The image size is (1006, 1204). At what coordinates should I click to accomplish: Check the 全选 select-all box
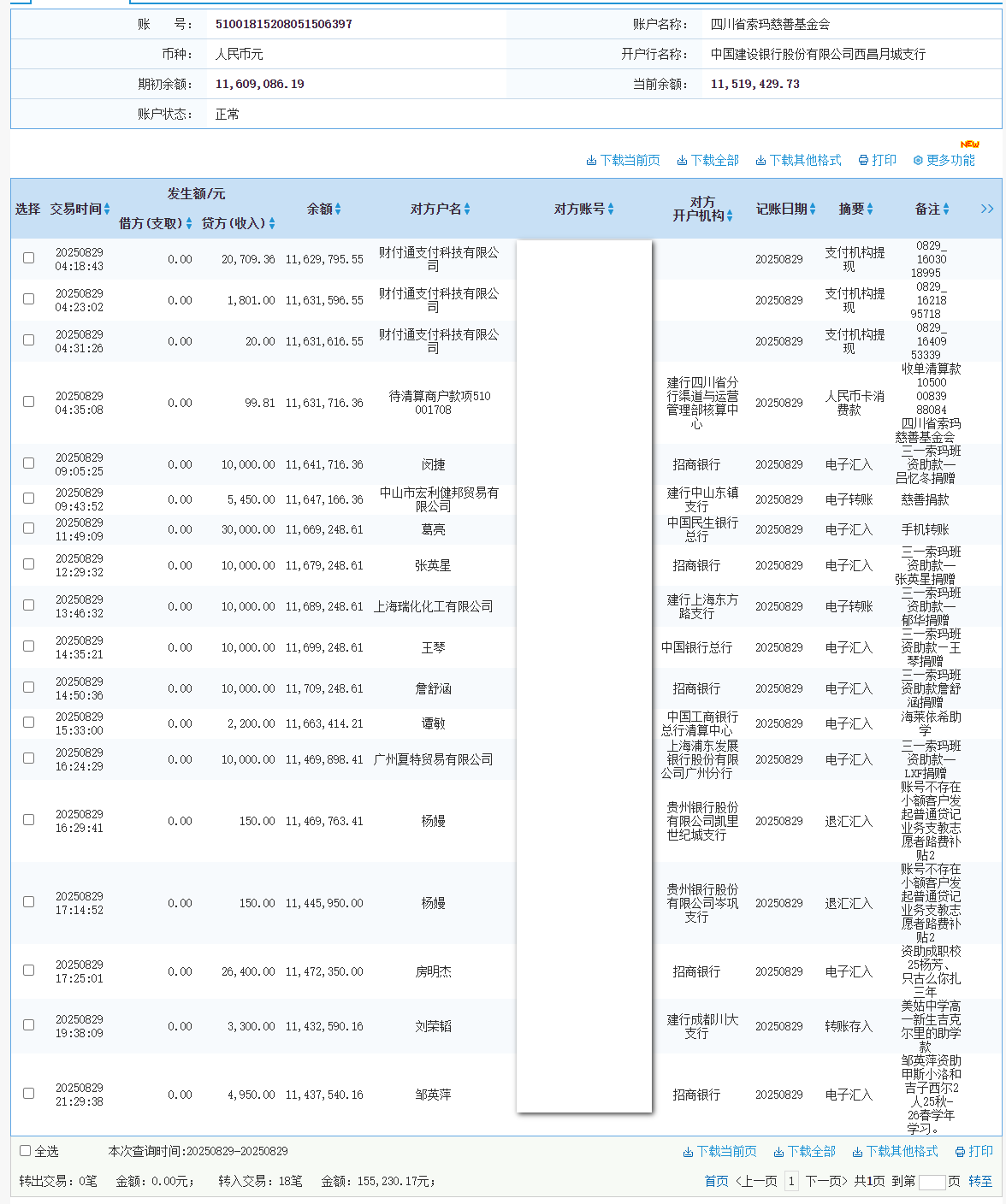[x=26, y=1151]
